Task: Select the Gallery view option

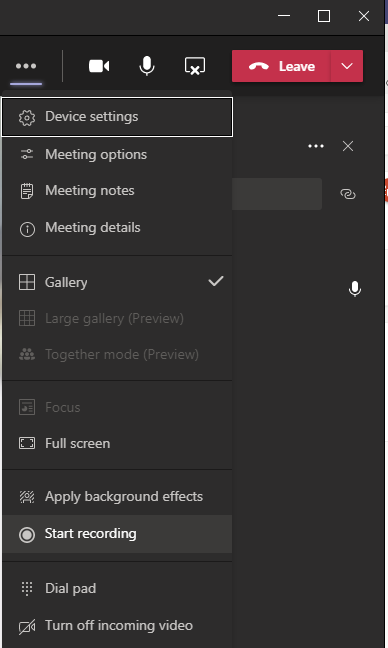Action: 117,283
